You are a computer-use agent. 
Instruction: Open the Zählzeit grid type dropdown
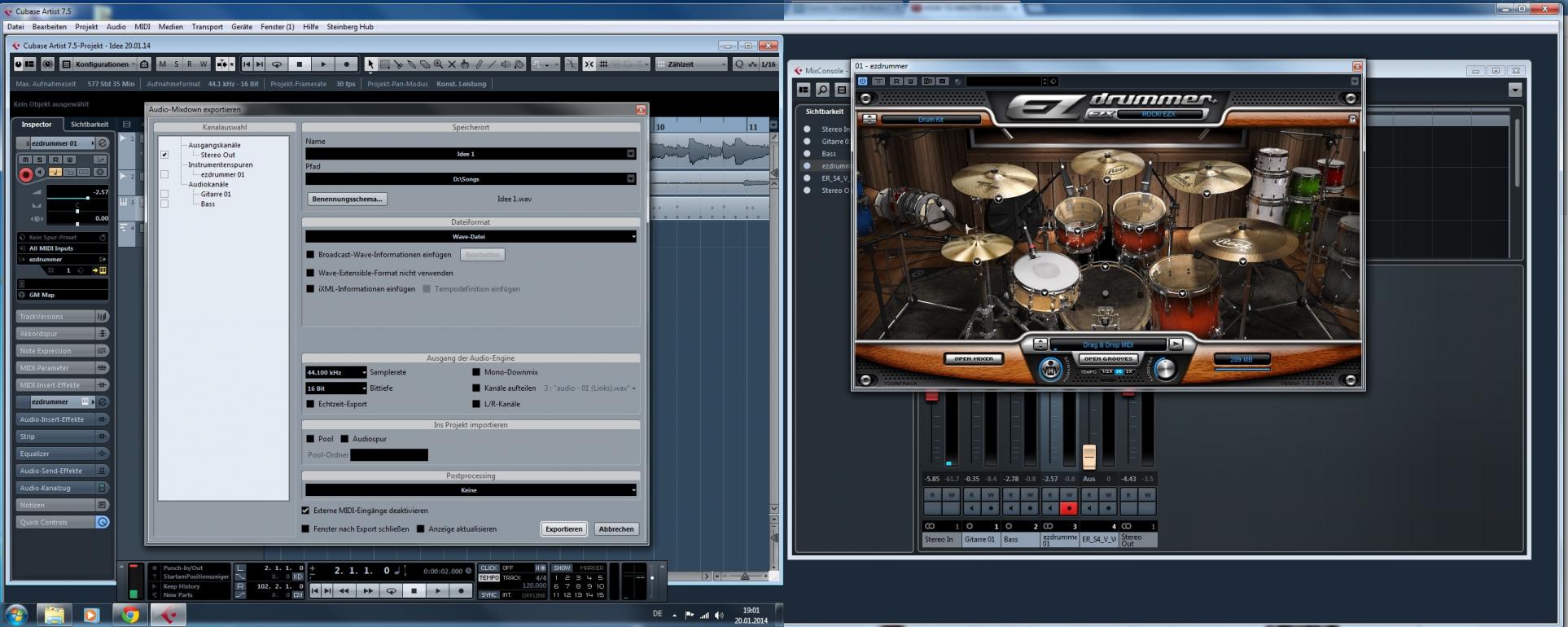691,64
